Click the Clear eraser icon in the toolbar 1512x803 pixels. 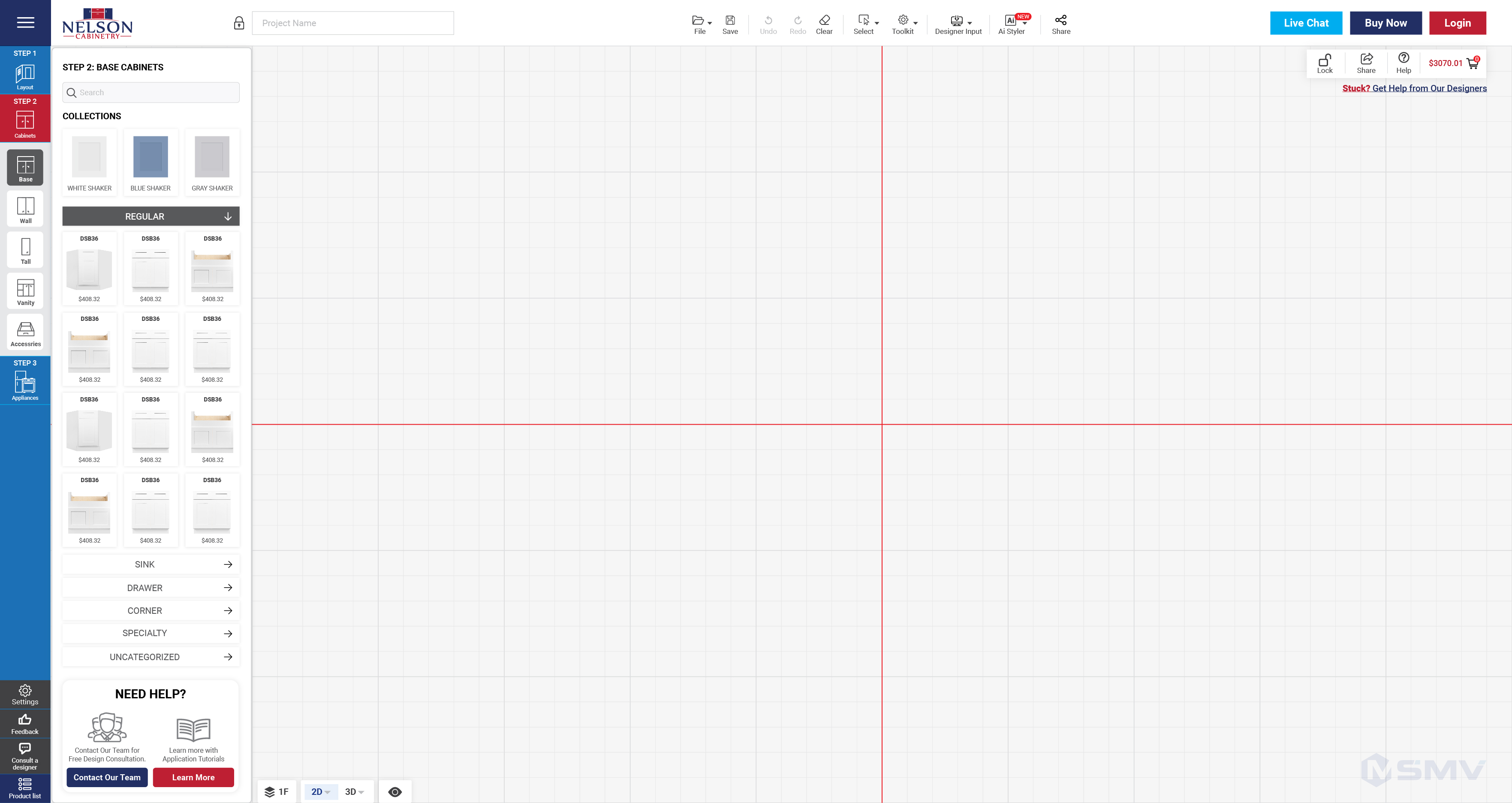point(824,23)
